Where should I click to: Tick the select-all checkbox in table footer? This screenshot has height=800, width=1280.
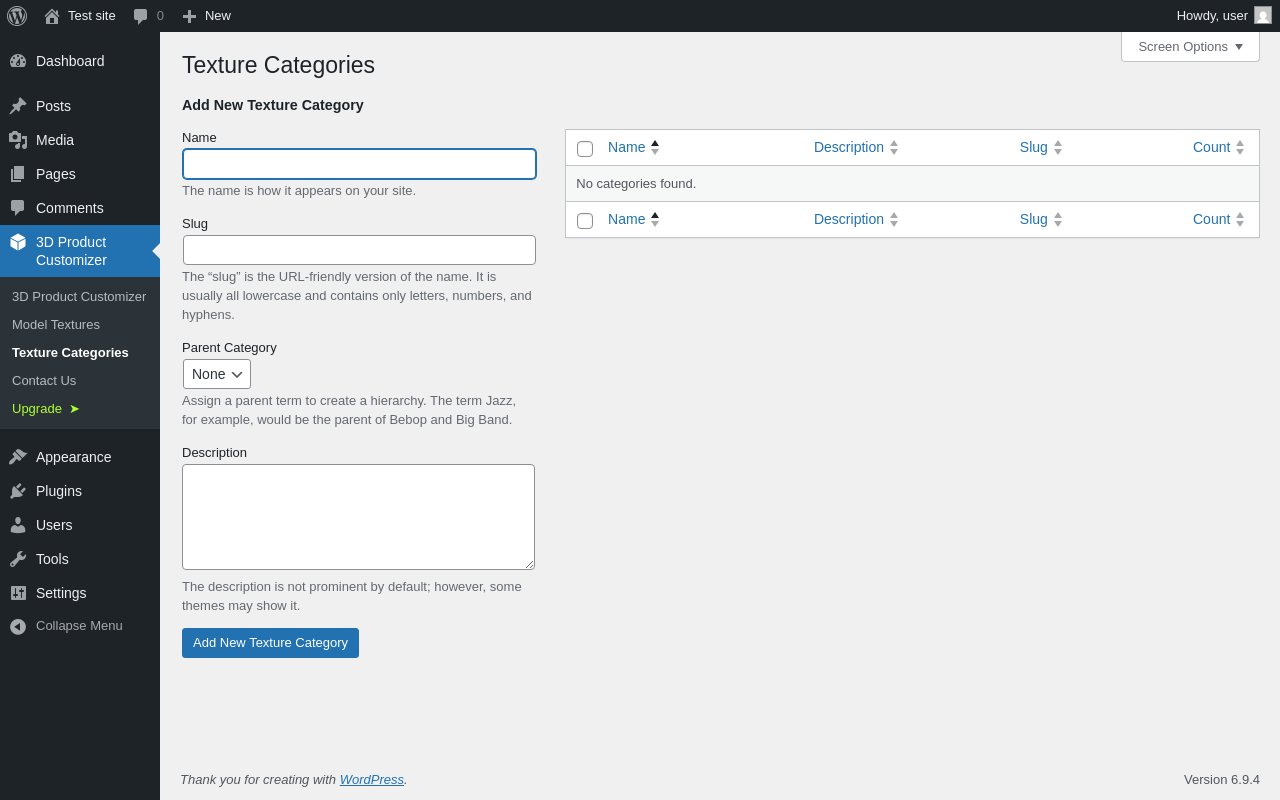pyautogui.click(x=585, y=221)
